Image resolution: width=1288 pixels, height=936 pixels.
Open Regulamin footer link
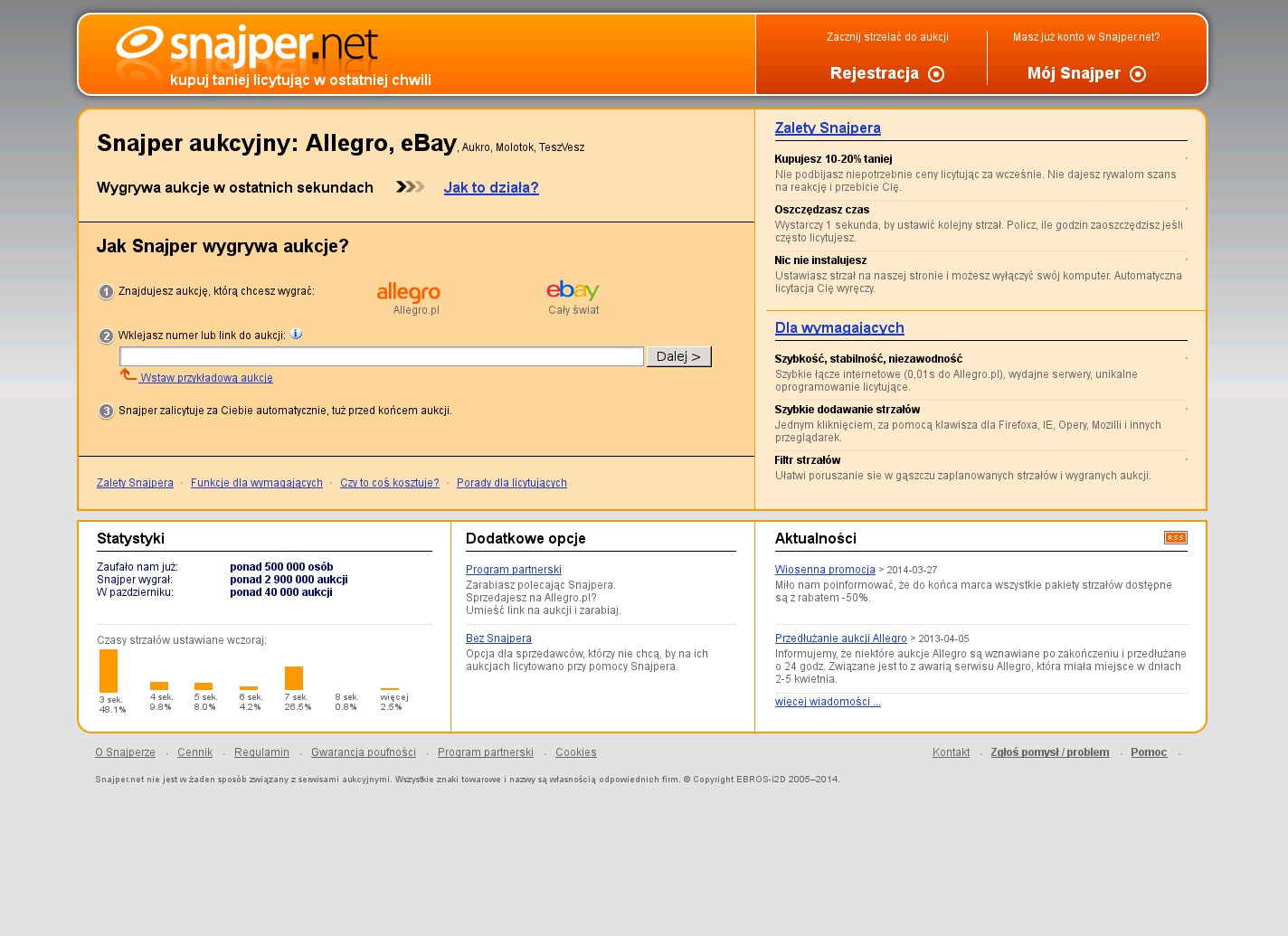click(x=262, y=752)
